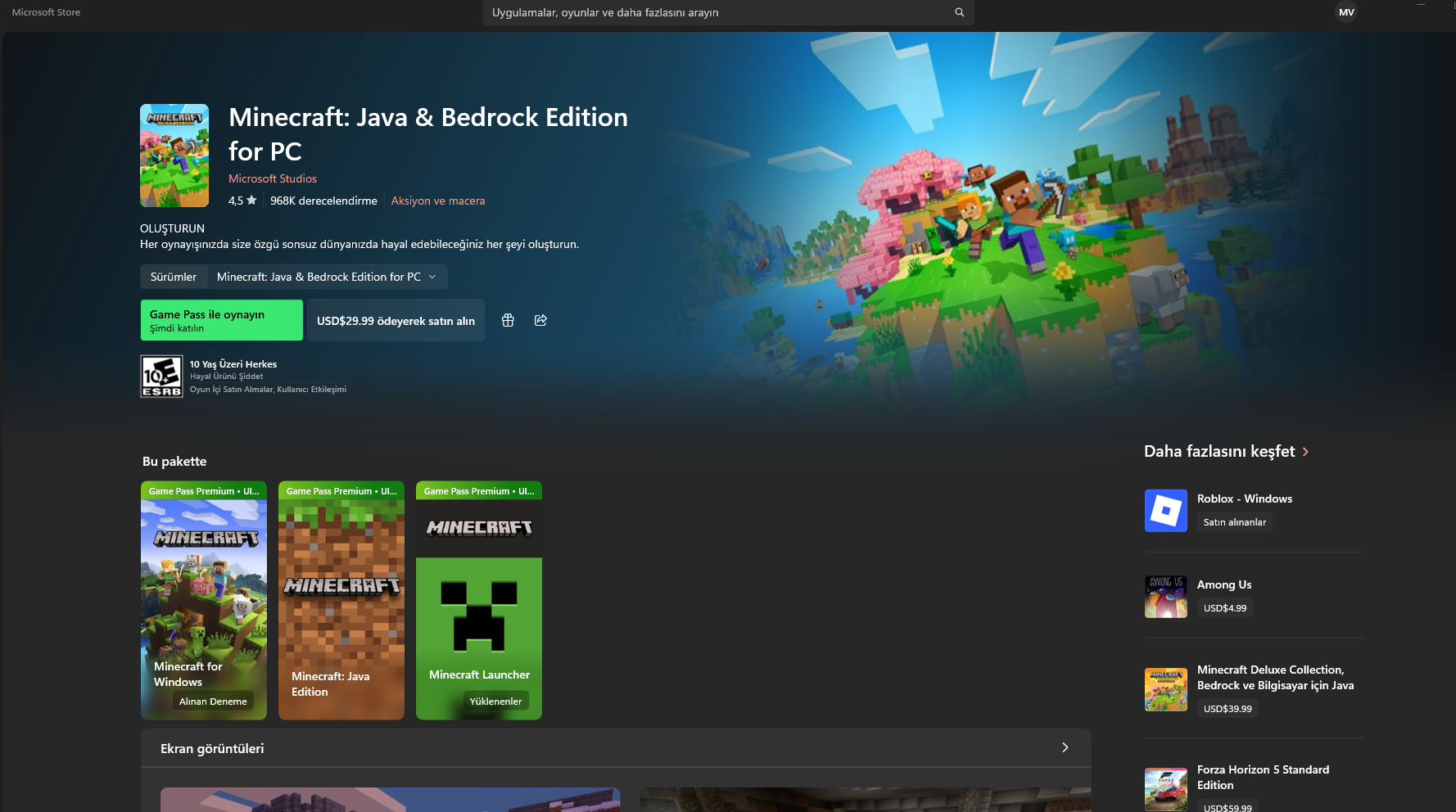Click the Satın alınanlar badge
Screen dimensions: 1456x812
click(1235, 522)
